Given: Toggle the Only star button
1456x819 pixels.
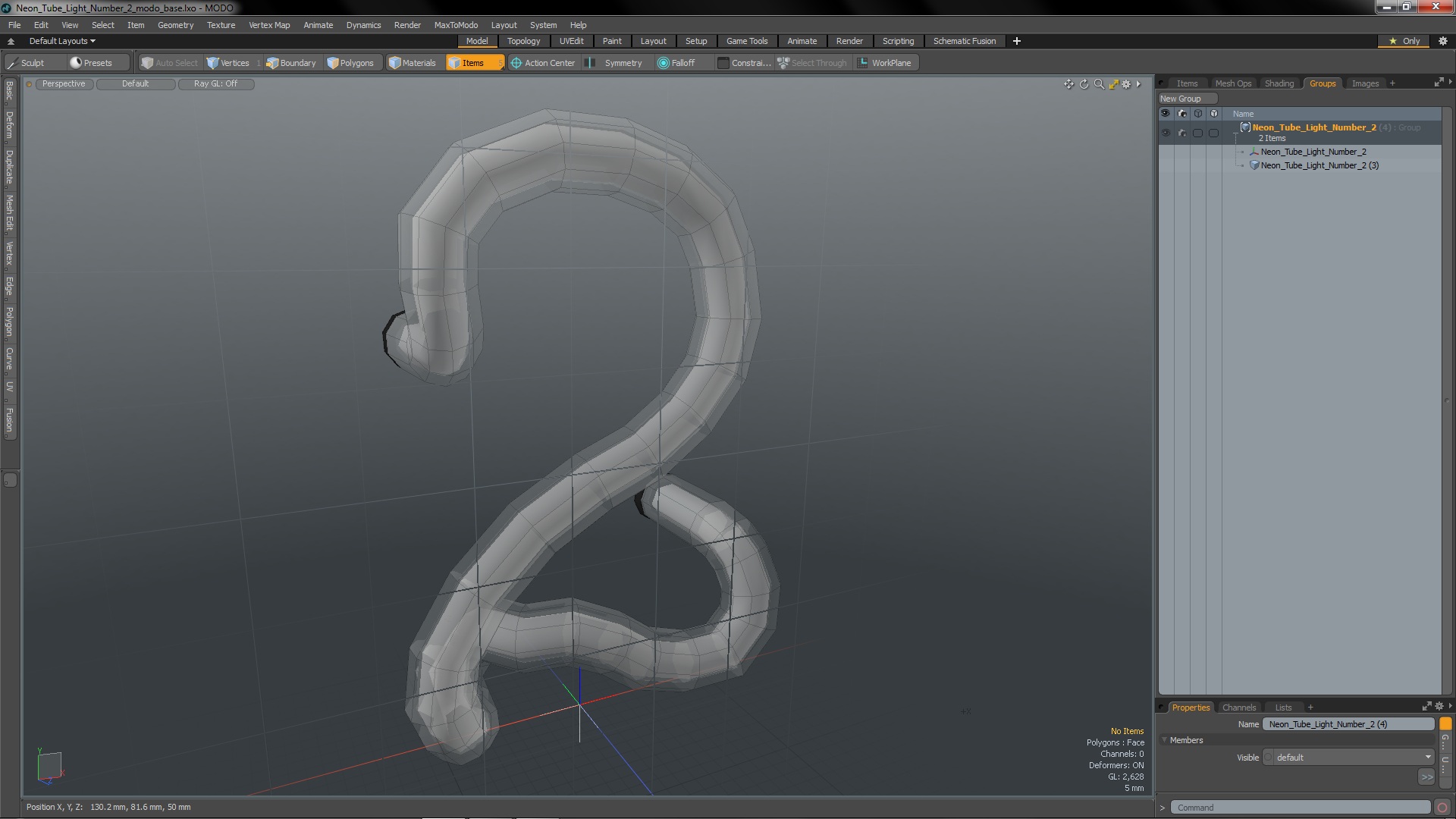Looking at the screenshot, I should click(x=1404, y=41).
